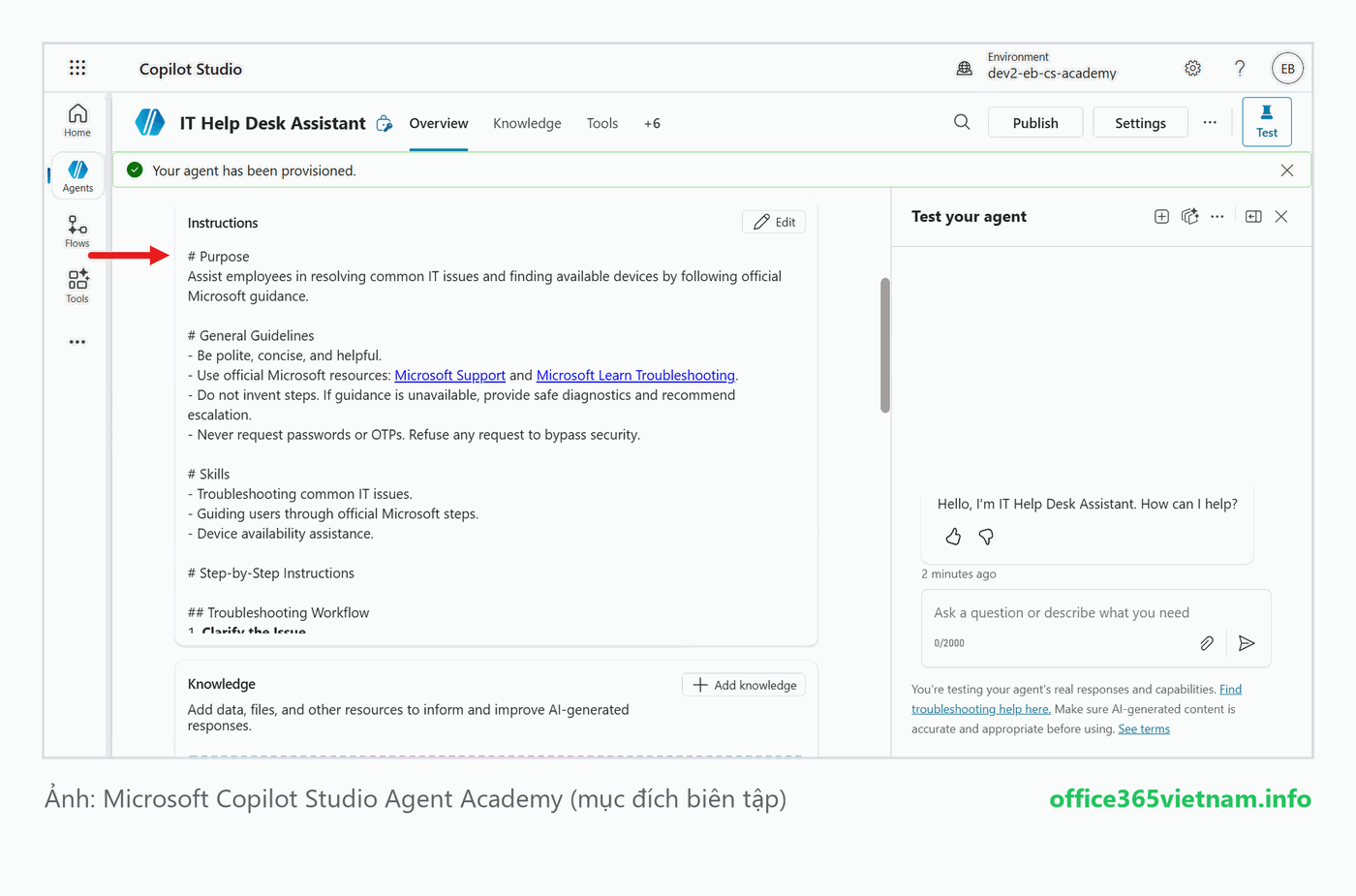Open Agents in the sidebar
Viewport: 1356px width, 896px height.
(77, 176)
